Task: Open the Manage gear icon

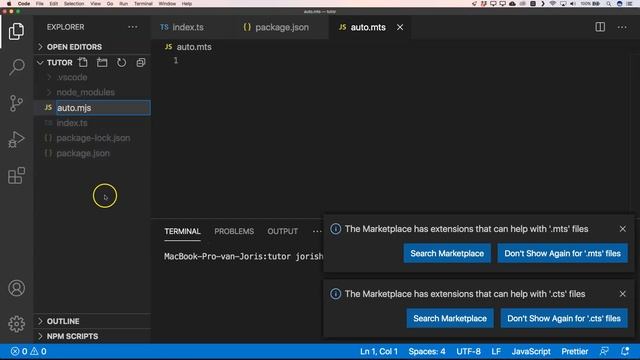Action: [16, 324]
